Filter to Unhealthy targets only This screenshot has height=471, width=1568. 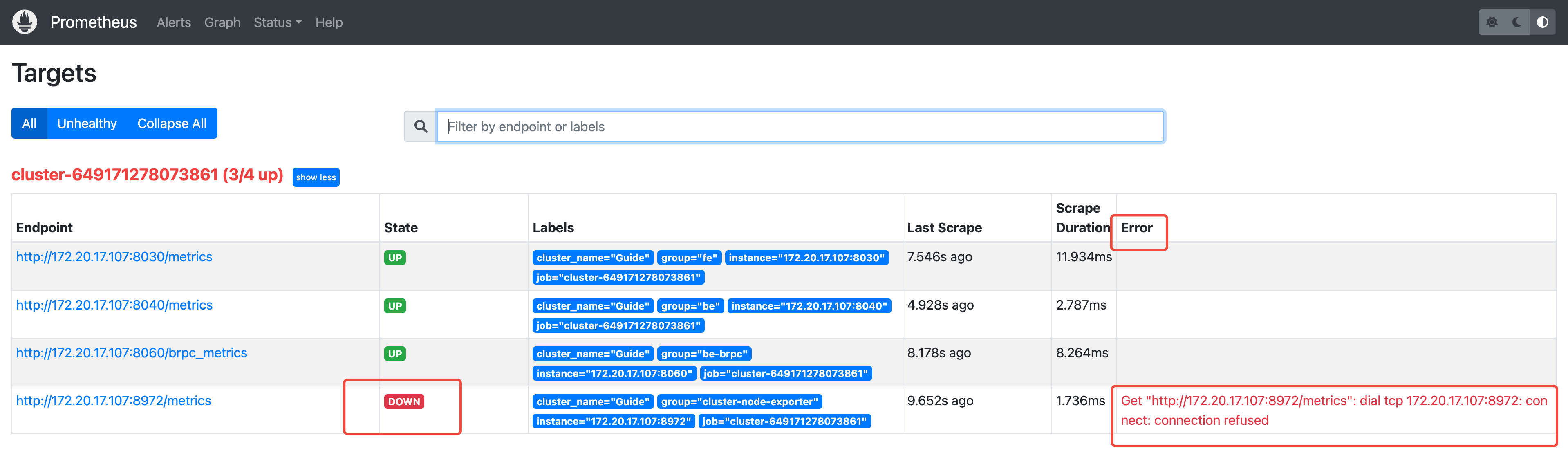click(x=87, y=123)
